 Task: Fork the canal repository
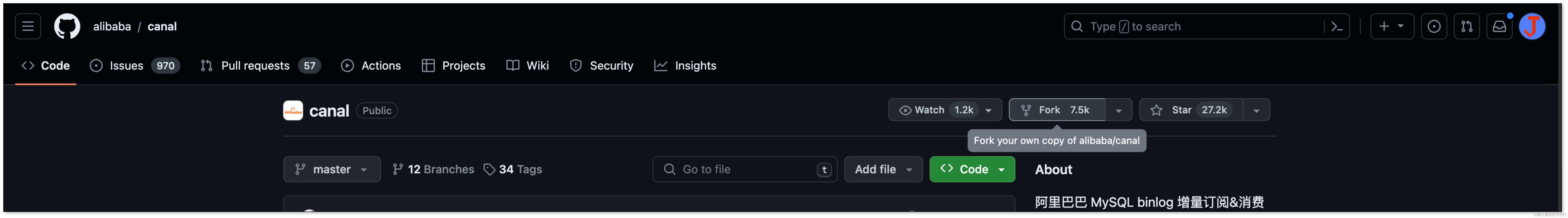[1057, 110]
